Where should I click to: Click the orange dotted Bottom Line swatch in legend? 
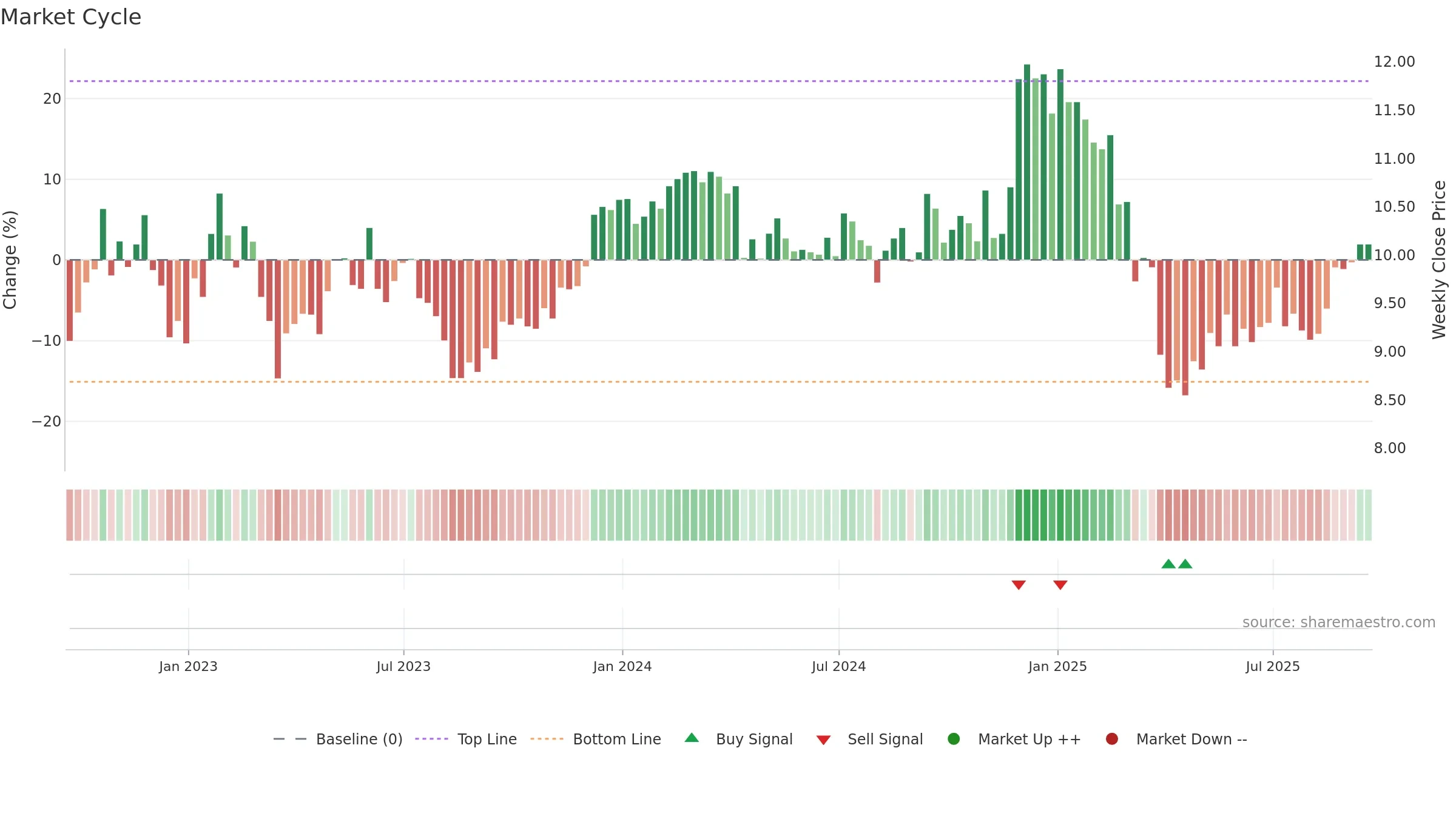point(547,739)
